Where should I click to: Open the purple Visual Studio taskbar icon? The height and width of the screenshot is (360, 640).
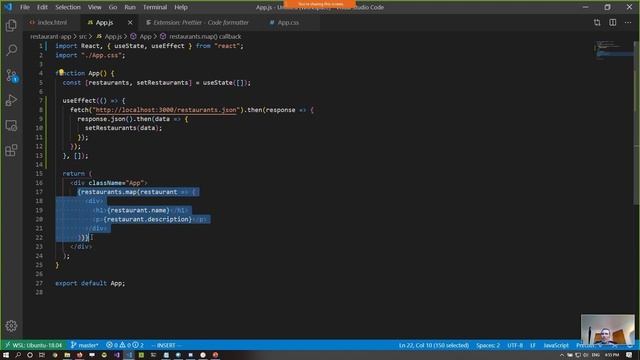[x=117, y=355]
